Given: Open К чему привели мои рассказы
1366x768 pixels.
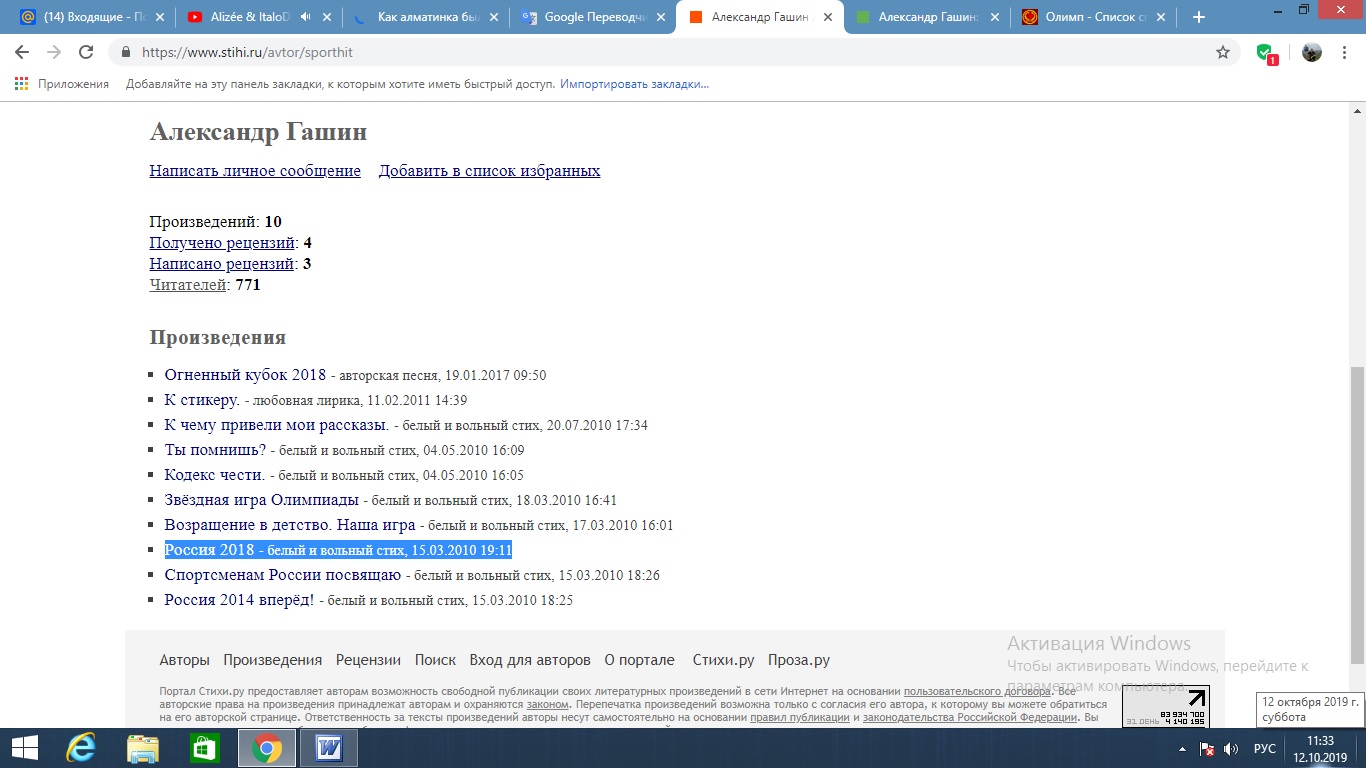Looking at the screenshot, I should point(277,425).
